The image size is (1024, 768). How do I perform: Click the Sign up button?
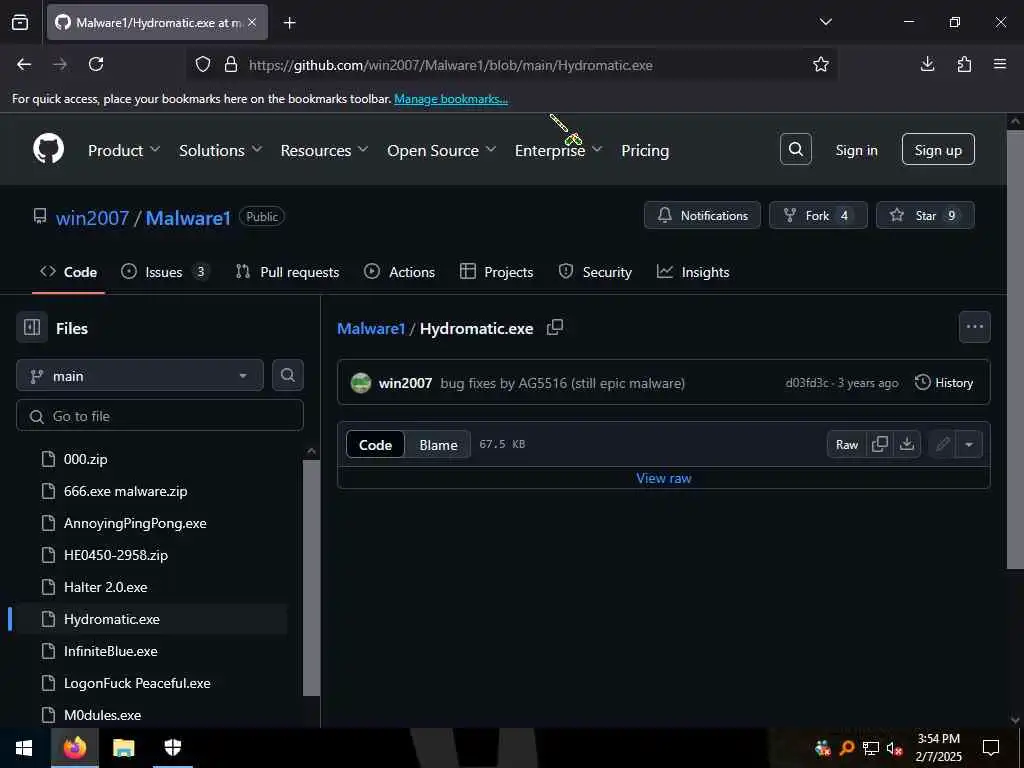point(938,150)
